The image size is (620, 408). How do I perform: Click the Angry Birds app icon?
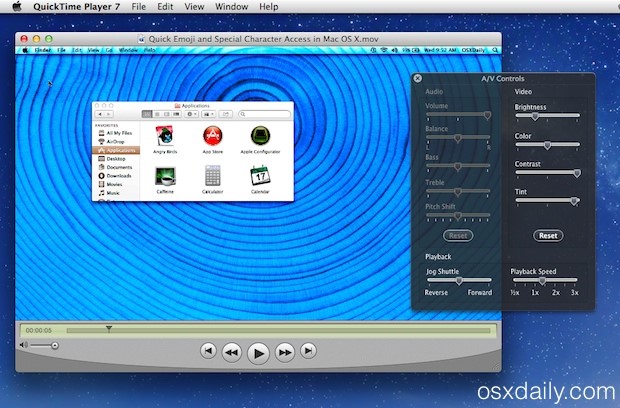(165, 136)
